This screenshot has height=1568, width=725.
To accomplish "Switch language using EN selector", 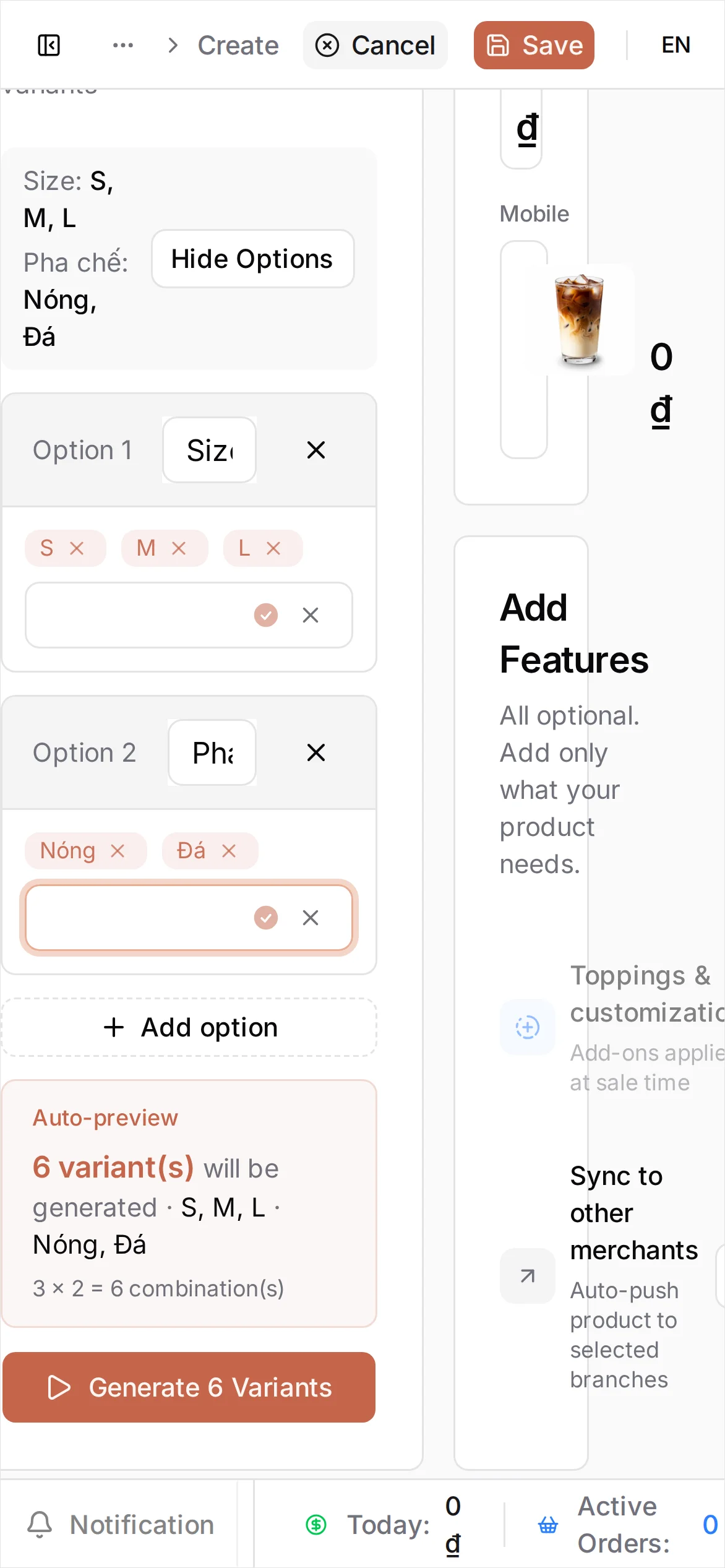I will [x=676, y=45].
